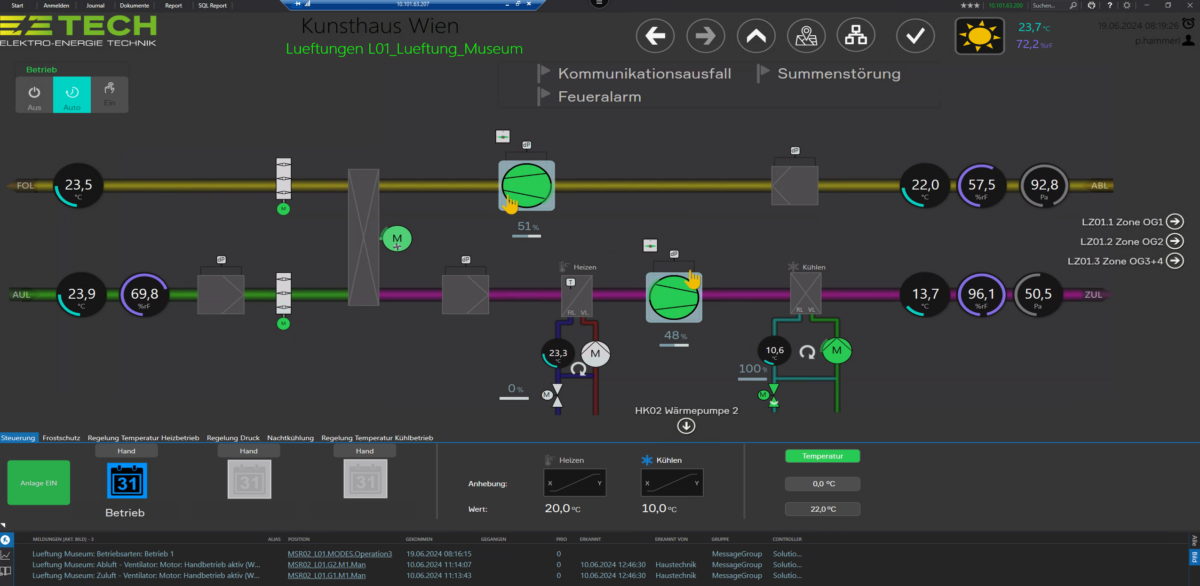Open the network hierarchy structure icon
This screenshot has height=586, width=1200.
pyautogui.click(x=856, y=36)
